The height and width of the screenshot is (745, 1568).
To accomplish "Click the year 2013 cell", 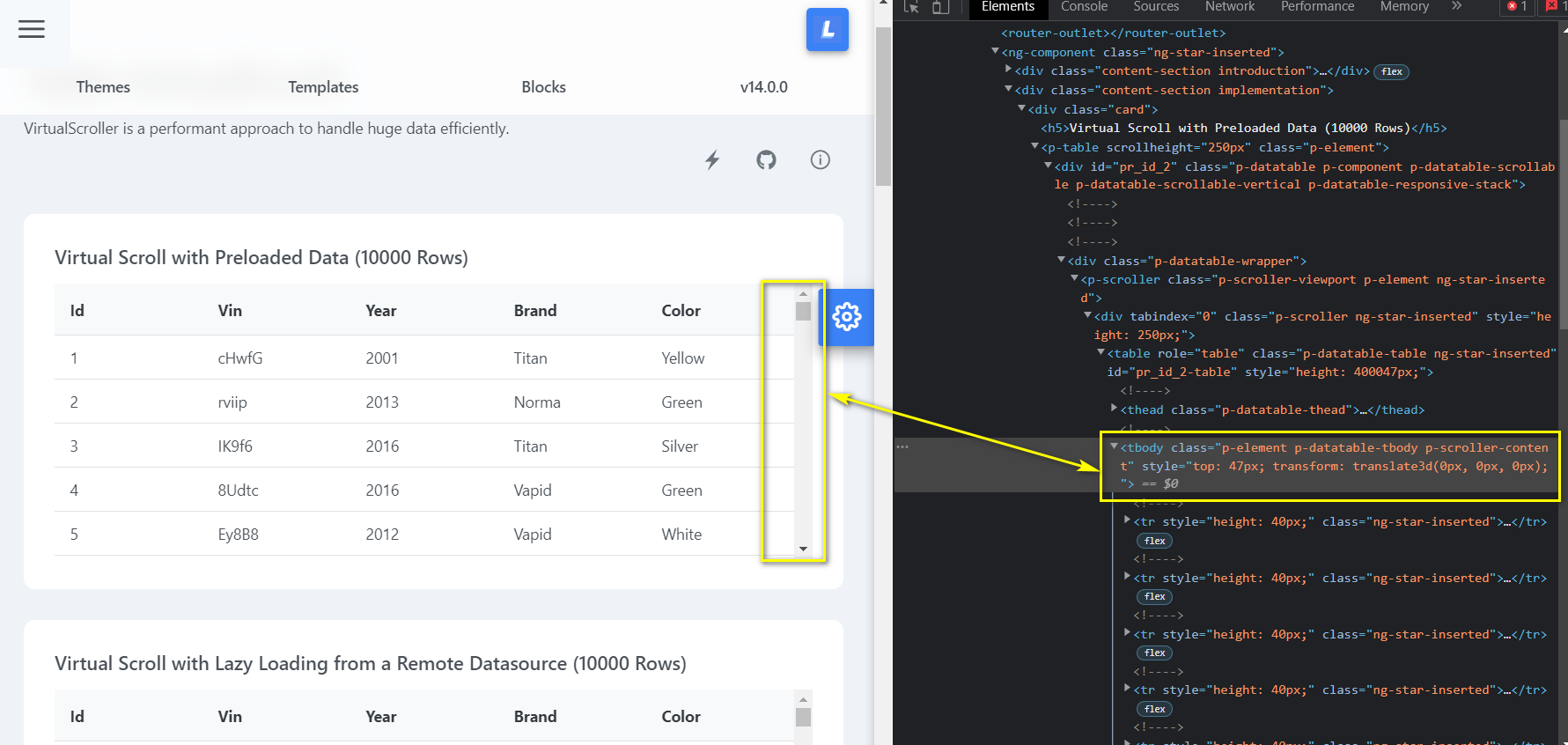I will 382,402.
